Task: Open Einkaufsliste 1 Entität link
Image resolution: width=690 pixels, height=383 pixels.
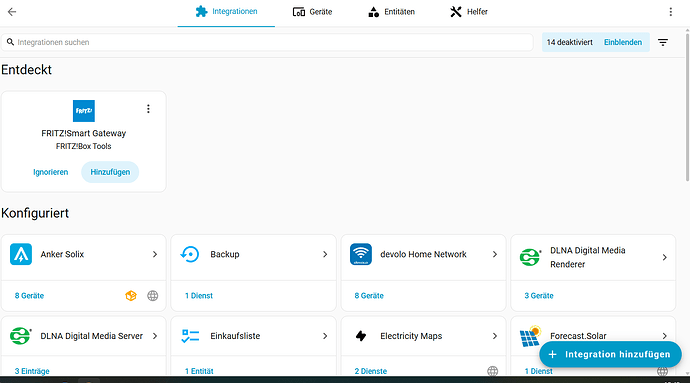Action: coord(199,371)
